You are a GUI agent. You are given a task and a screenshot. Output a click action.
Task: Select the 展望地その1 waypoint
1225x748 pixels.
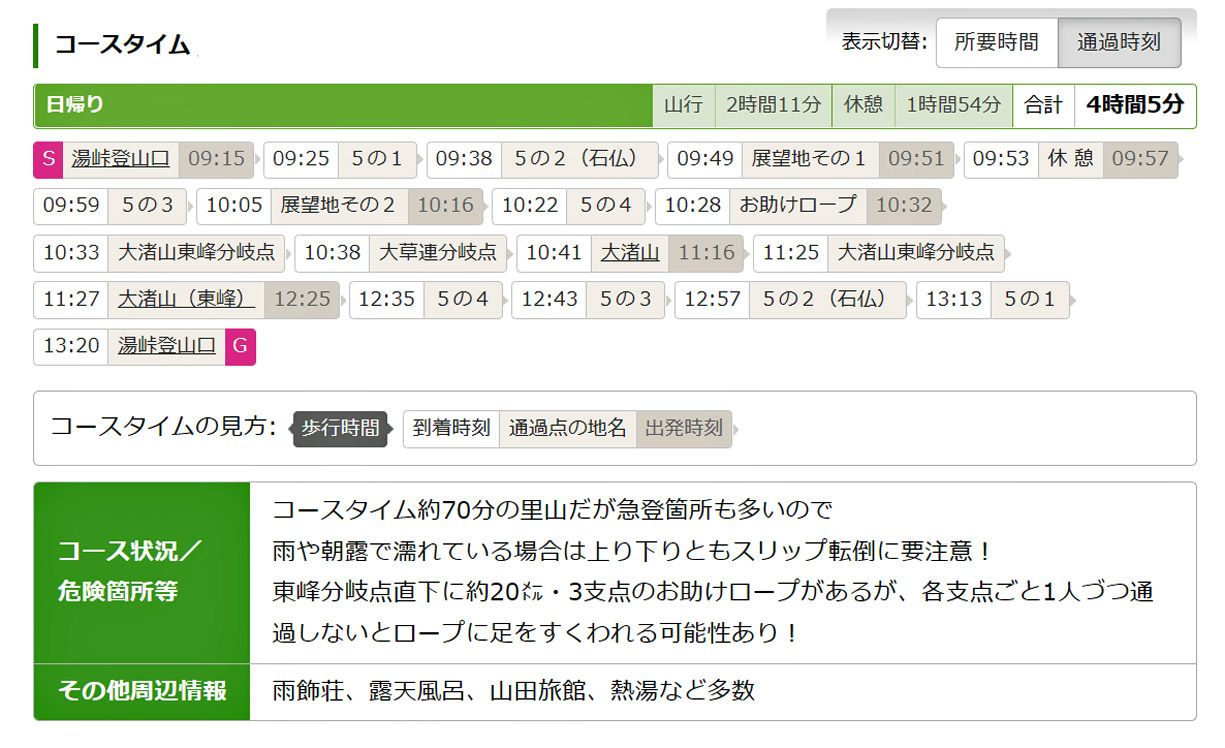pos(809,159)
